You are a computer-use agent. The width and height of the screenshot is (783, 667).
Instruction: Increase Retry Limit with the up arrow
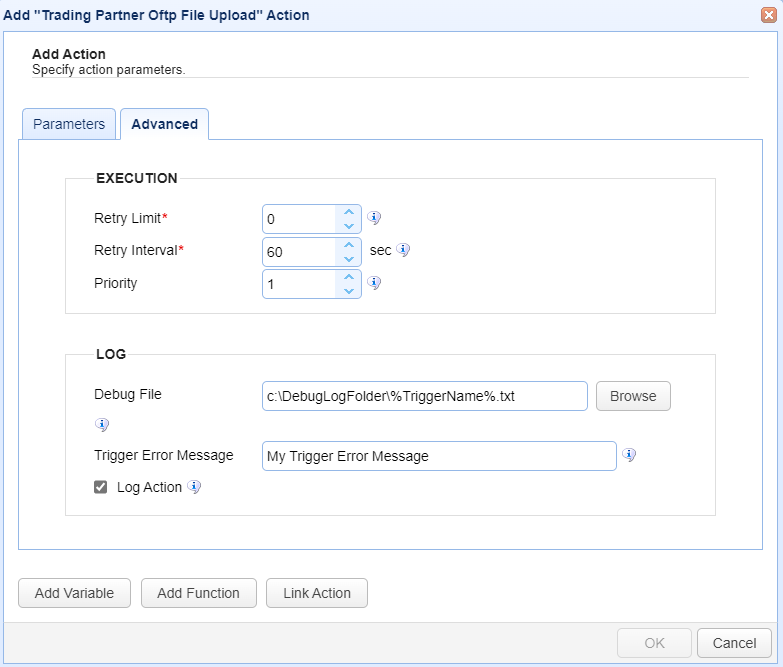pyautogui.click(x=349, y=212)
